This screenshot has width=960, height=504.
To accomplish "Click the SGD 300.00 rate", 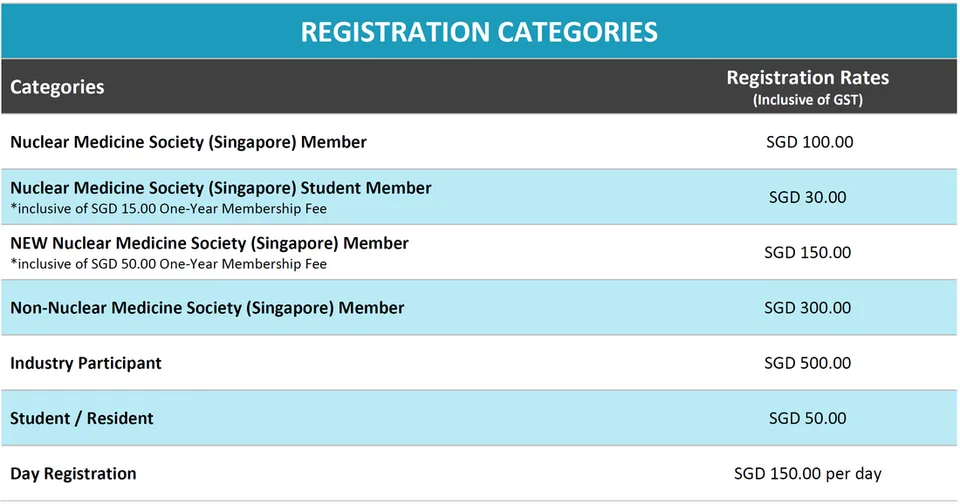I will coord(808,307).
